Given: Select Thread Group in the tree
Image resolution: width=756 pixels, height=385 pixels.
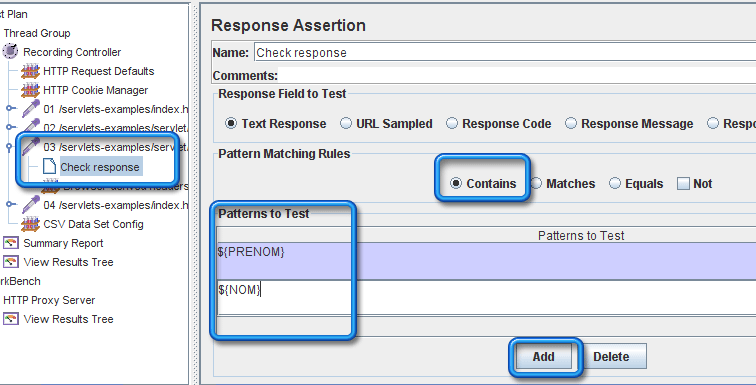Looking at the screenshot, I should (37, 33).
